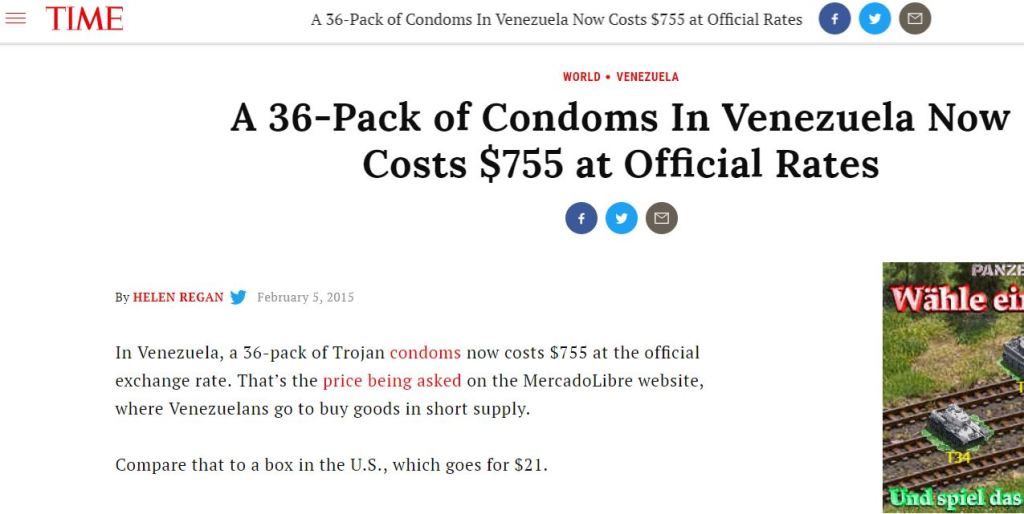This screenshot has height=514, width=1024.
Task: Share on Facebook from the top header bar
Action: click(x=835, y=19)
